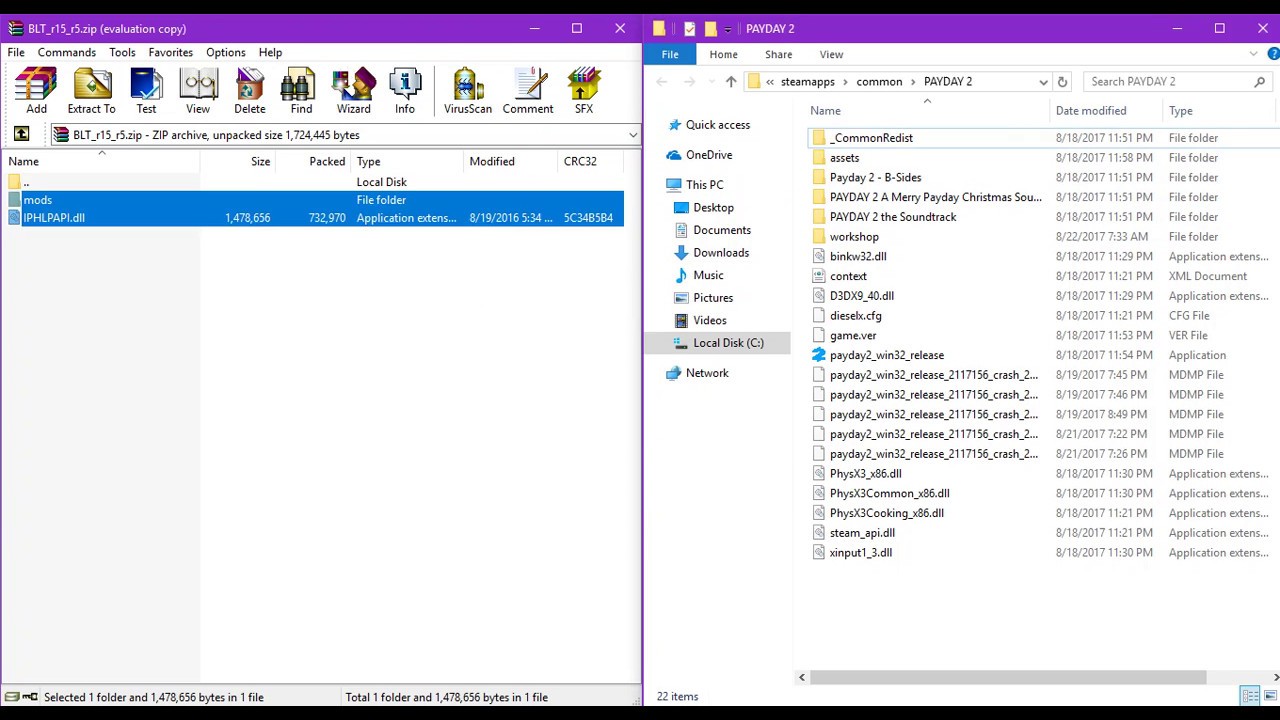Click Explorer up-folder arrow
Viewport: 1280px width, 720px height.
(731, 82)
